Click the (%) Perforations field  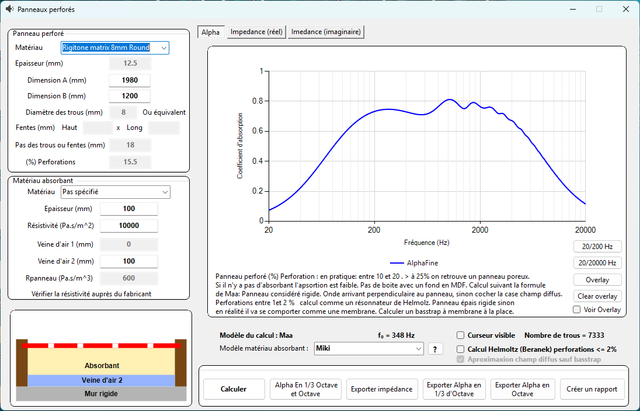click(130, 162)
